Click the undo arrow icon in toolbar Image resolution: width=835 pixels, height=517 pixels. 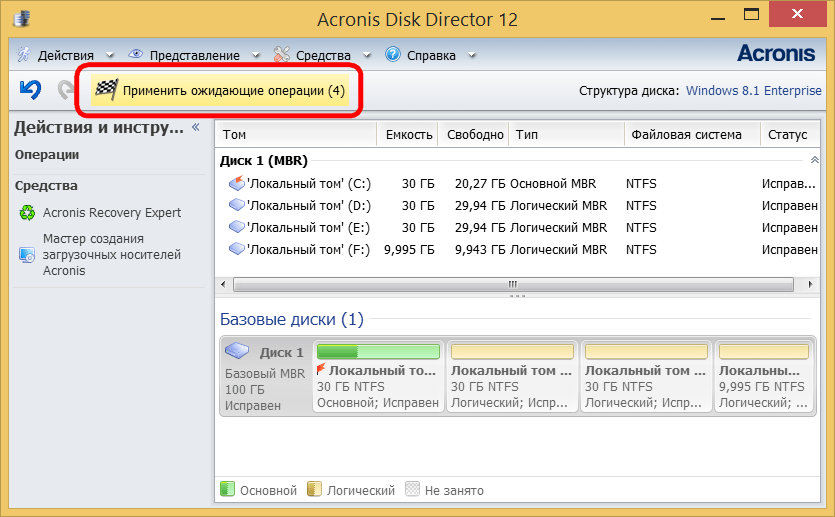[30, 90]
